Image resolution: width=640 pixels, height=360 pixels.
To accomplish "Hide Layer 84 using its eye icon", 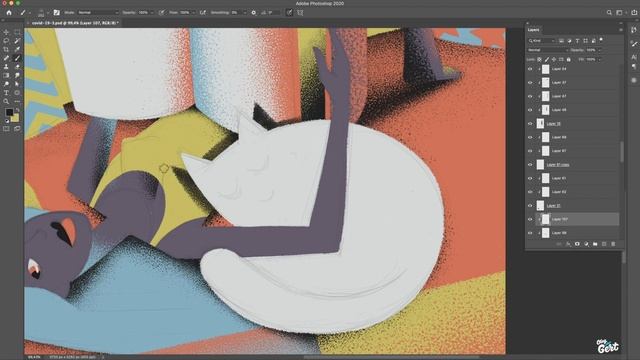I will coord(530,69).
